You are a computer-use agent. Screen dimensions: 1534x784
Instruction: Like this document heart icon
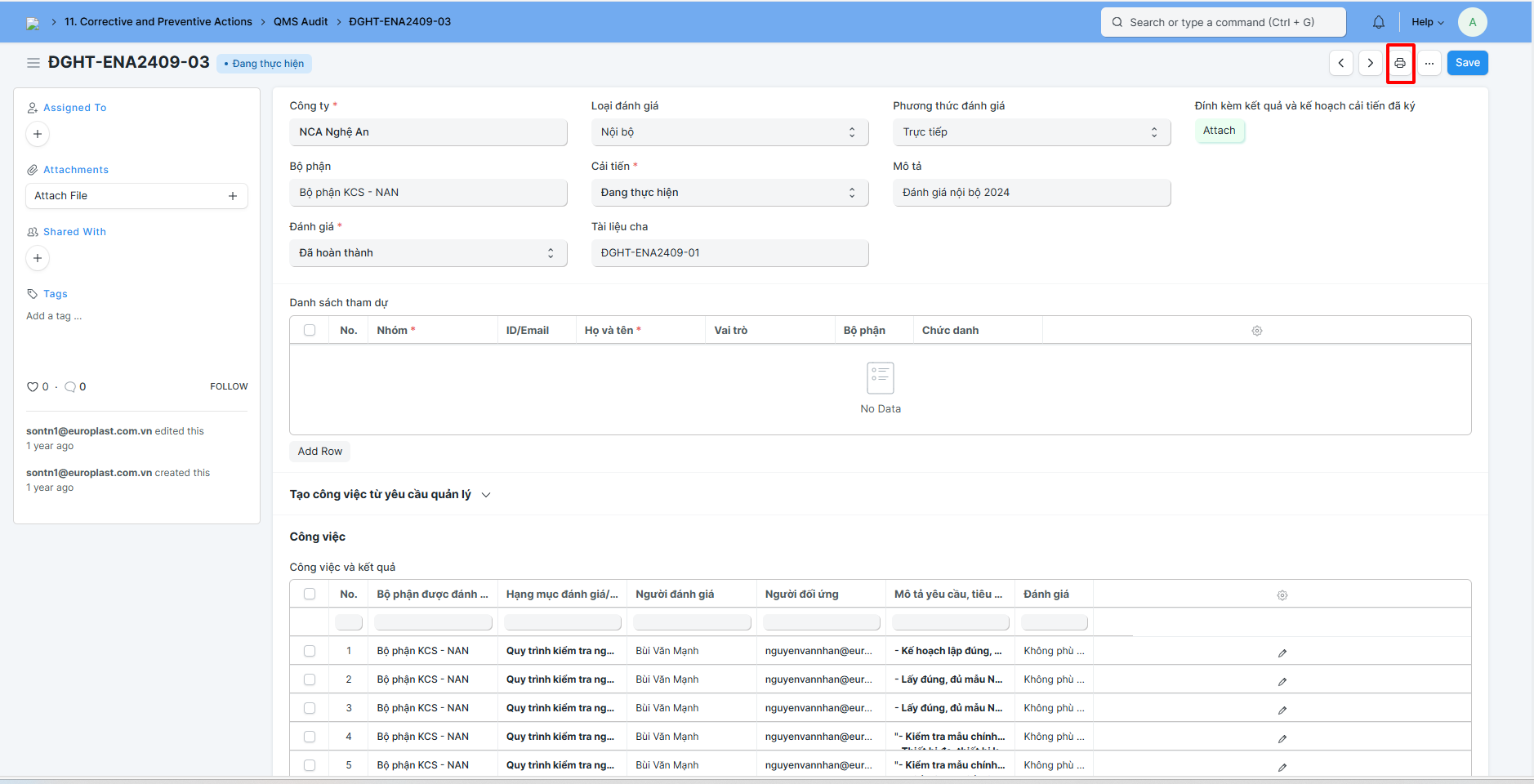point(33,387)
